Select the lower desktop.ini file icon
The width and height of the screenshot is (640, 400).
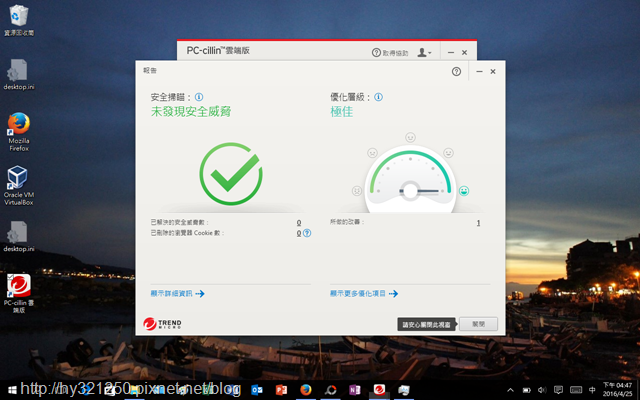click(x=19, y=236)
